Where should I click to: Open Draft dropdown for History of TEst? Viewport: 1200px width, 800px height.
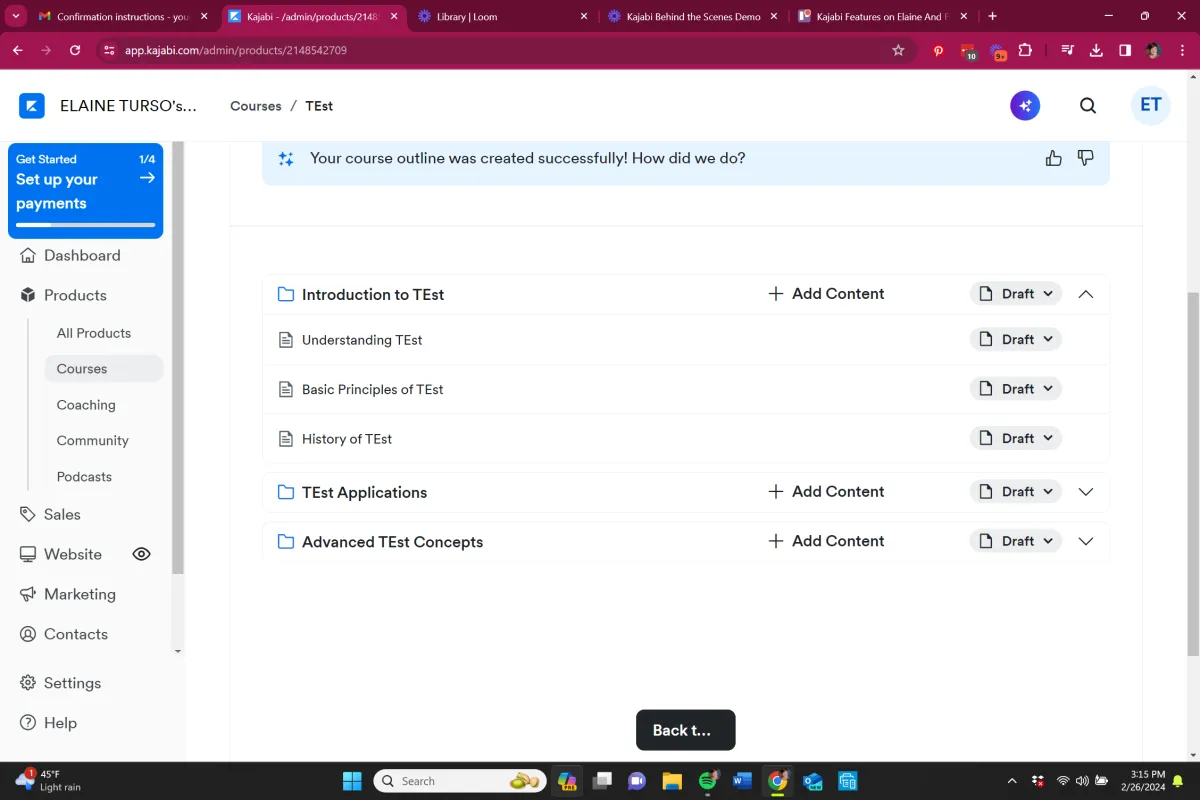coord(1016,438)
